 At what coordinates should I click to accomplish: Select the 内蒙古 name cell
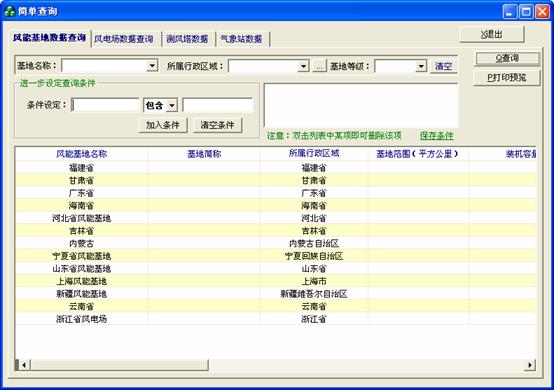pyautogui.click(x=82, y=243)
